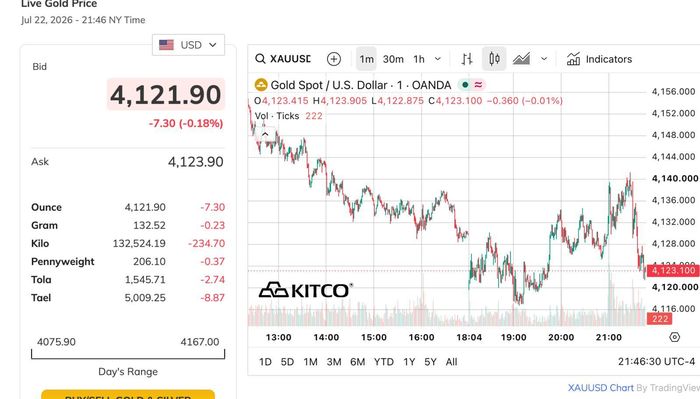Click the Kitco logo on the chart
Screen dimensions: 700x399
pos(306,290)
